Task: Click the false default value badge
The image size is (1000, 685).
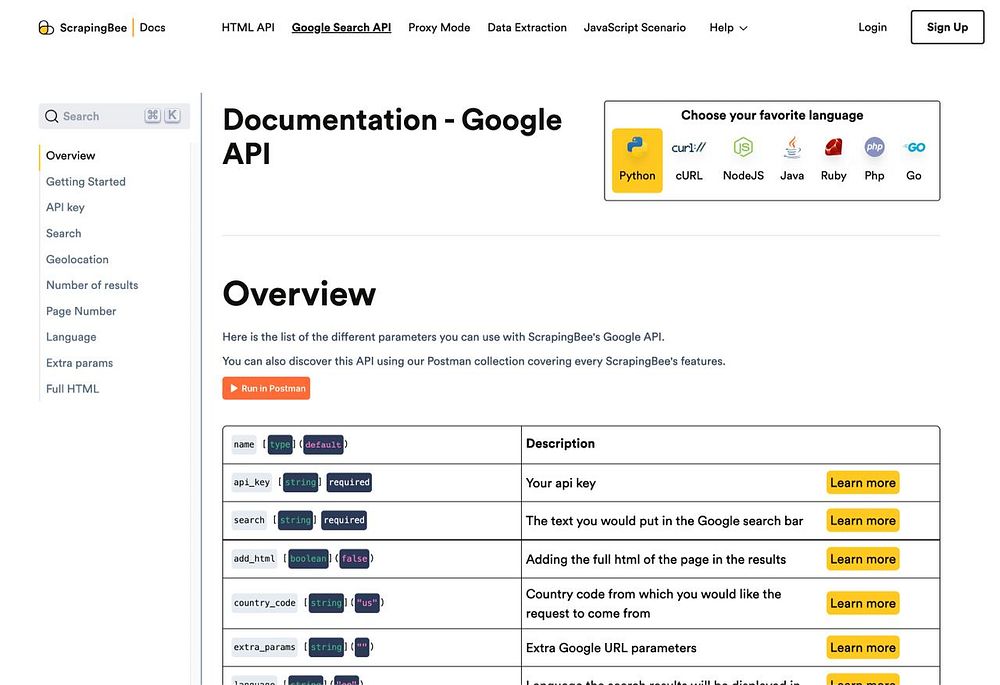Action: point(355,559)
